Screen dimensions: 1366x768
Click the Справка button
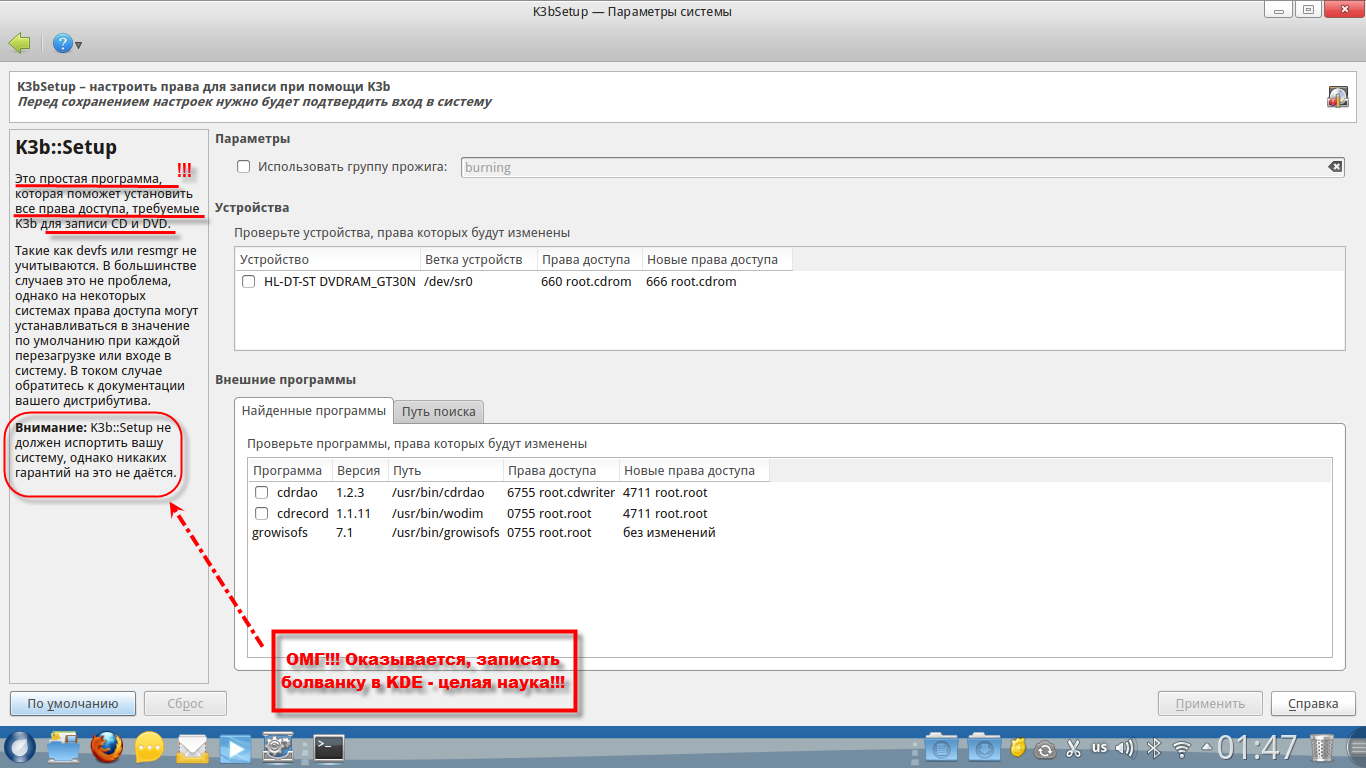click(x=1313, y=703)
